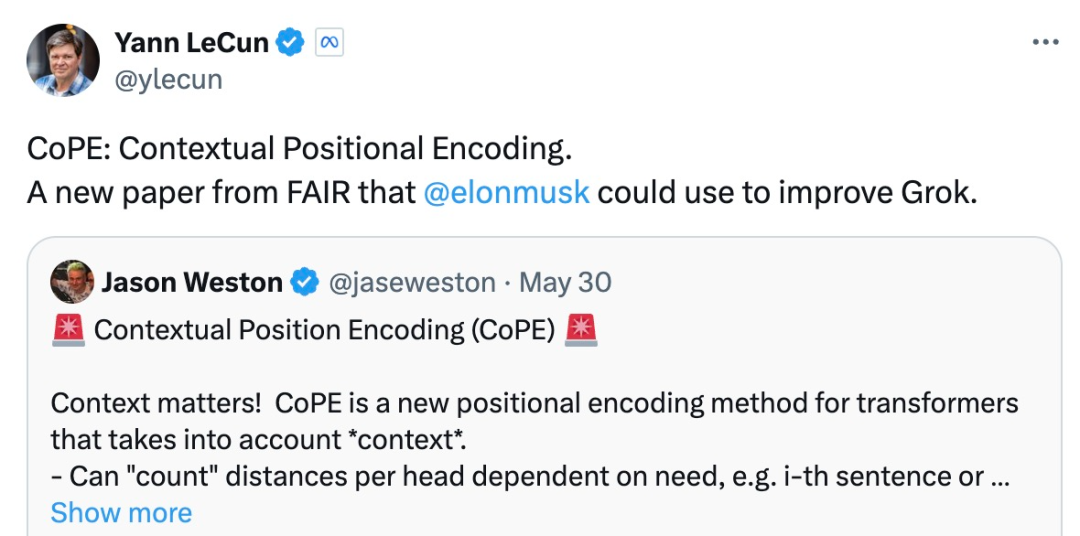
Task: Click the Contextual Position Encoding (CoPE) heading
Action: (x=324, y=331)
